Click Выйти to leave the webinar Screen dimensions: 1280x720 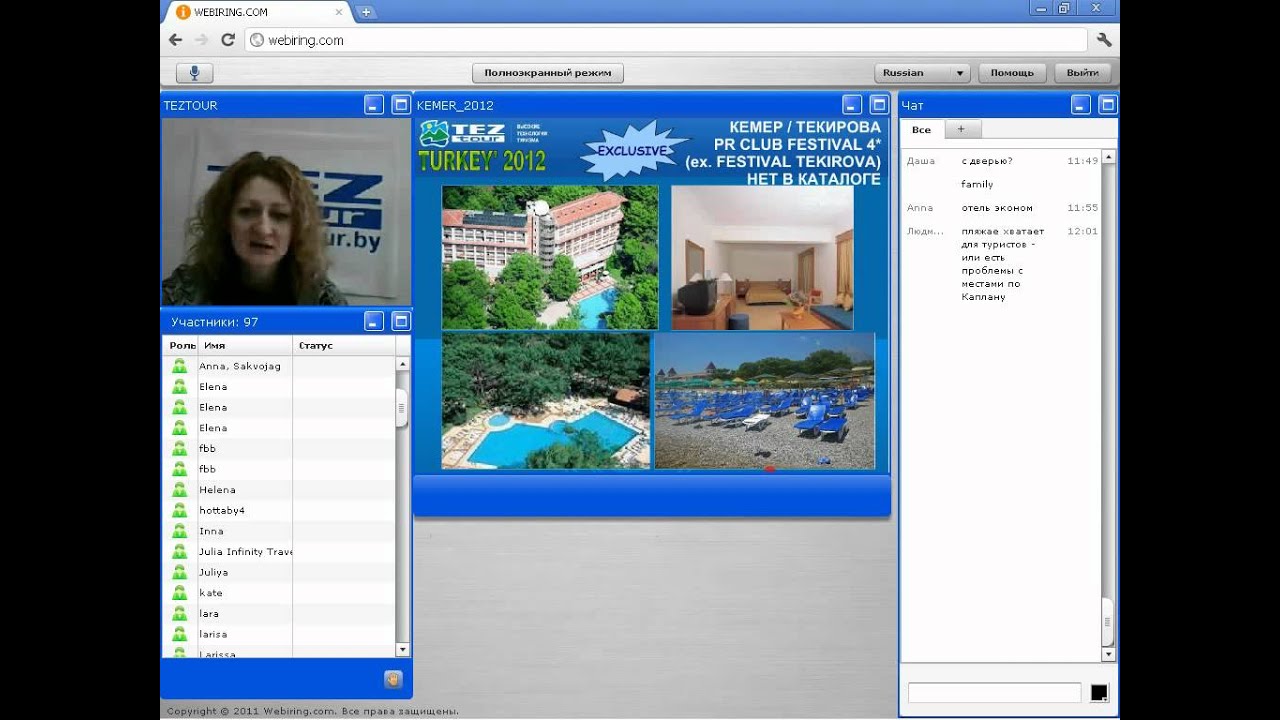pos(1083,73)
